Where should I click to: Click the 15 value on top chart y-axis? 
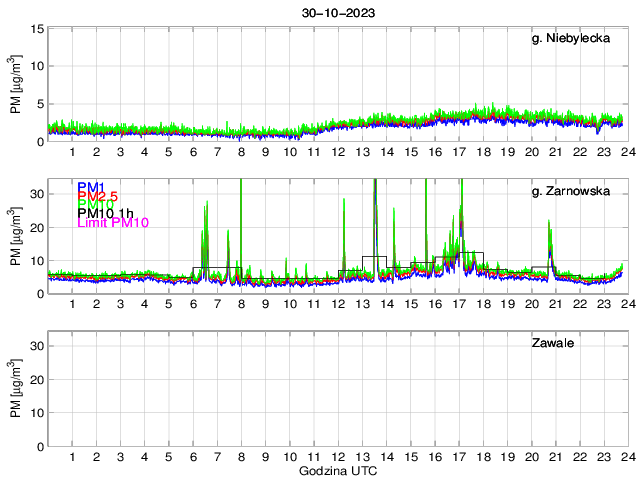coord(35,29)
